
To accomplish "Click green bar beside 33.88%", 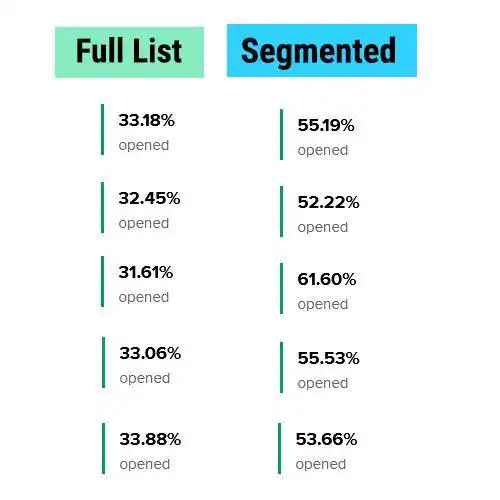I will [x=103, y=448].
